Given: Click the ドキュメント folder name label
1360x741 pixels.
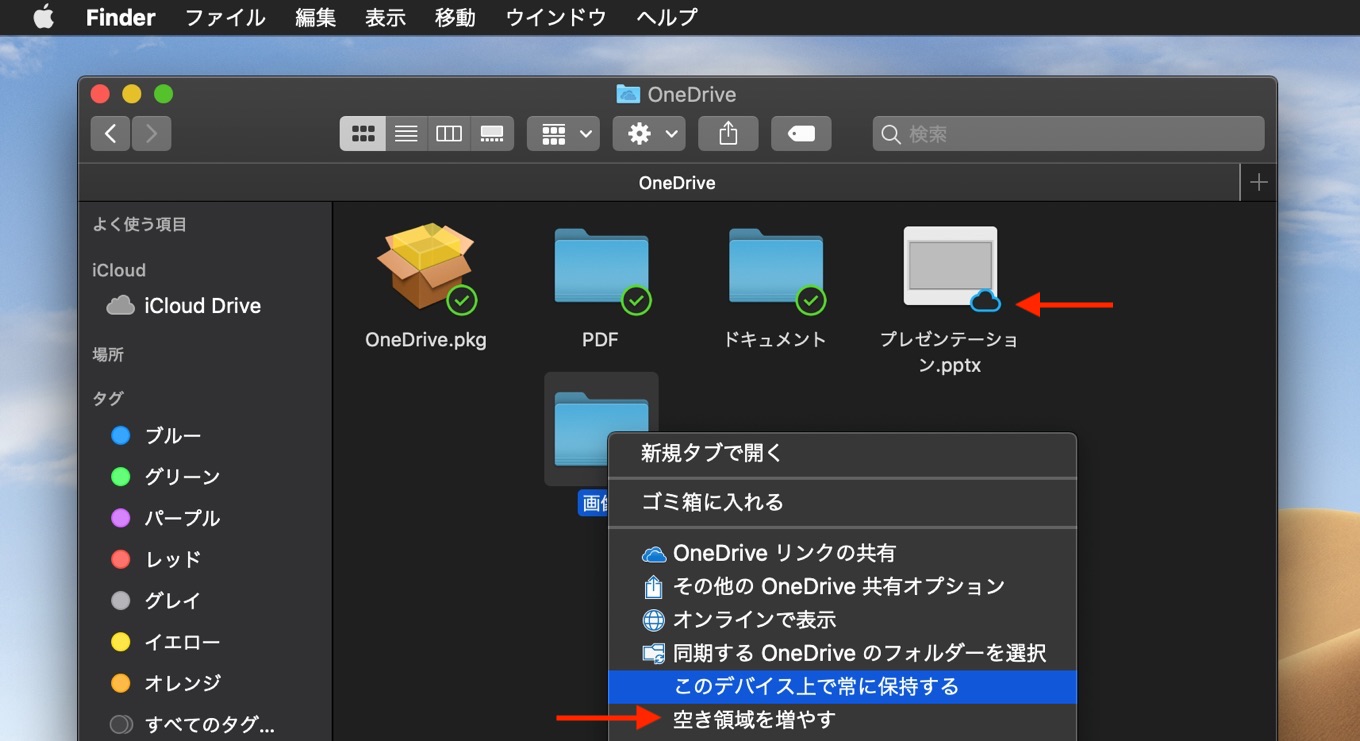Looking at the screenshot, I should click(775, 340).
